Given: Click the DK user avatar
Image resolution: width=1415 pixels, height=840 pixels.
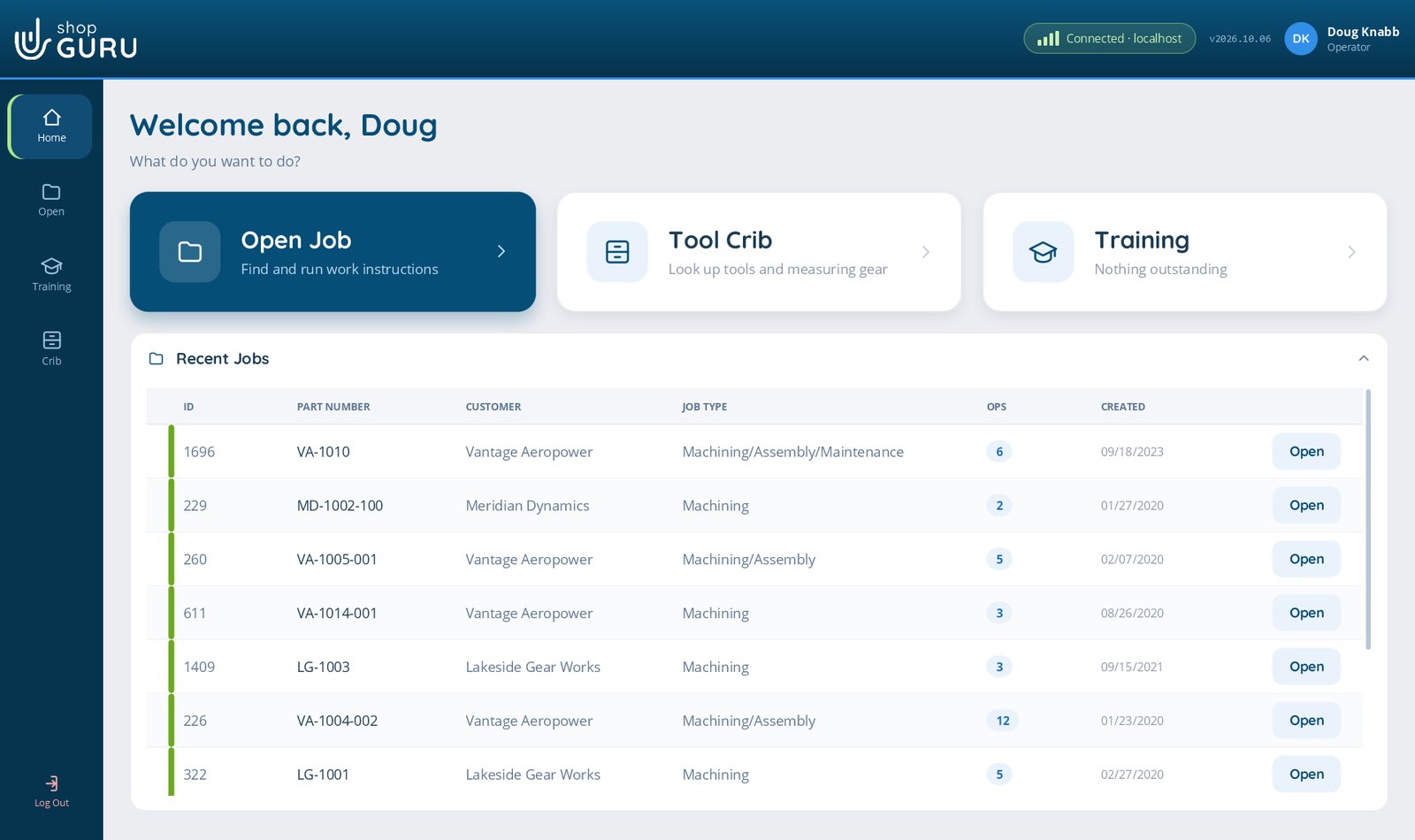Looking at the screenshot, I should [1300, 39].
